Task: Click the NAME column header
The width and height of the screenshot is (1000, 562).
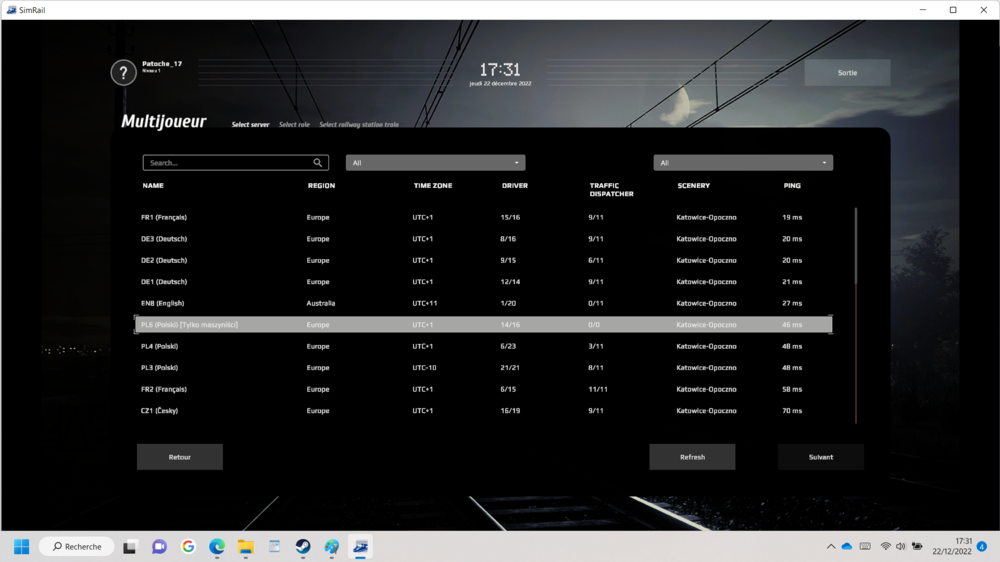Action: pos(153,186)
